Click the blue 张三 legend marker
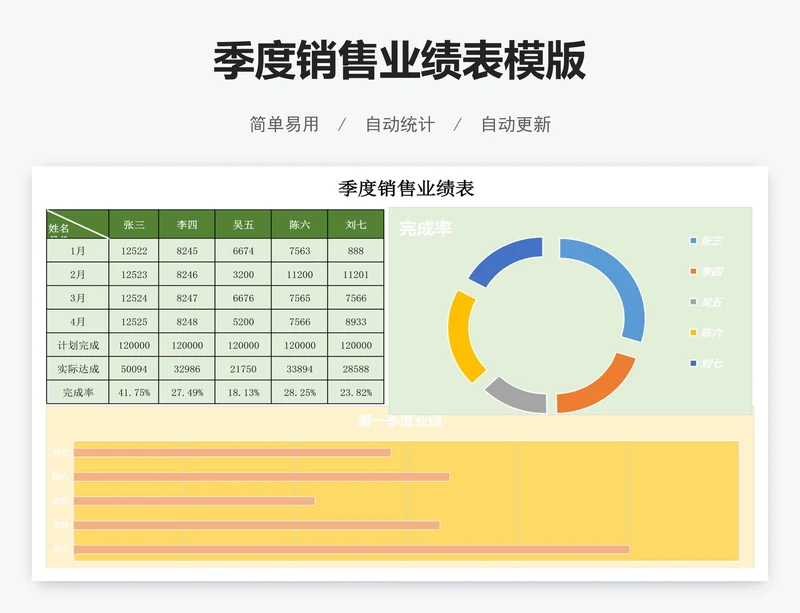Screen dimensions: 800x613 click(693, 241)
